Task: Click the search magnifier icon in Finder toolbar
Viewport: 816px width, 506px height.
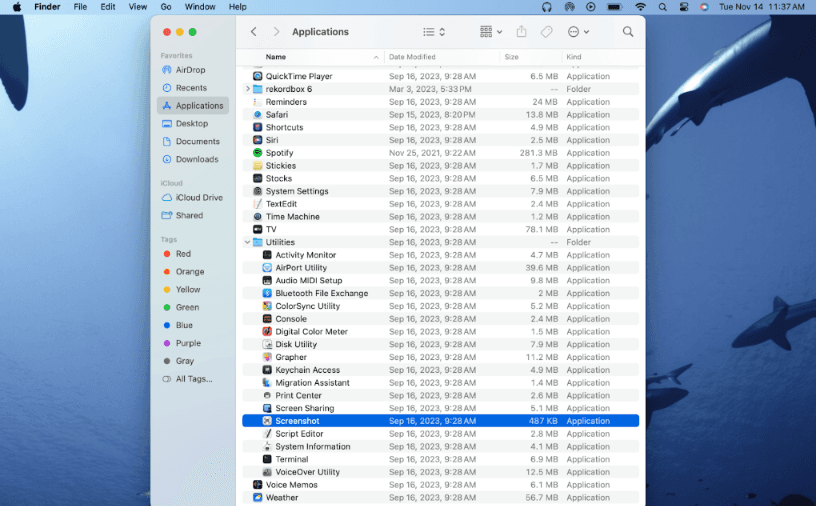Action: (x=628, y=32)
